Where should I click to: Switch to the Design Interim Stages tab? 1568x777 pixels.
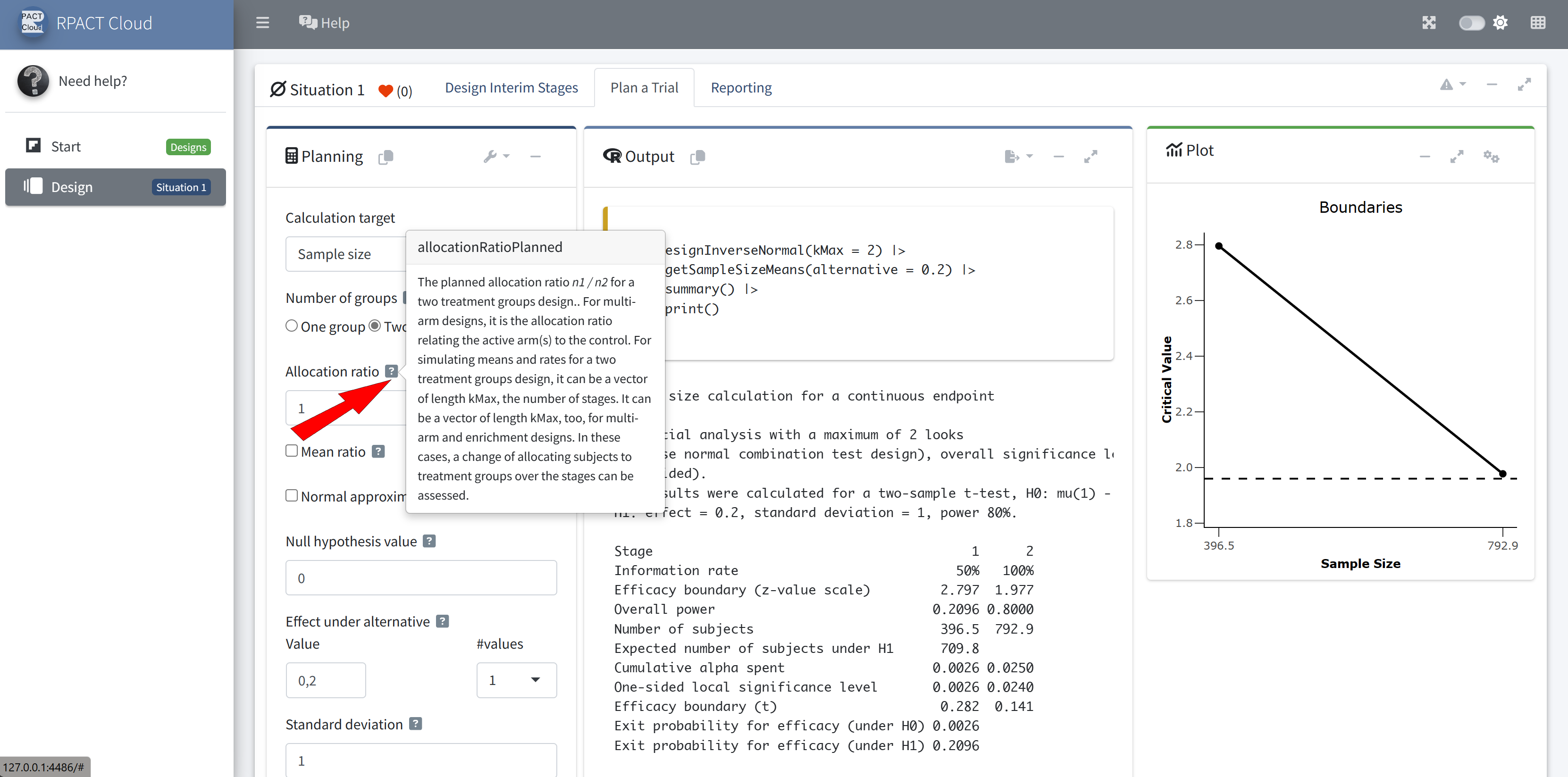point(511,88)
